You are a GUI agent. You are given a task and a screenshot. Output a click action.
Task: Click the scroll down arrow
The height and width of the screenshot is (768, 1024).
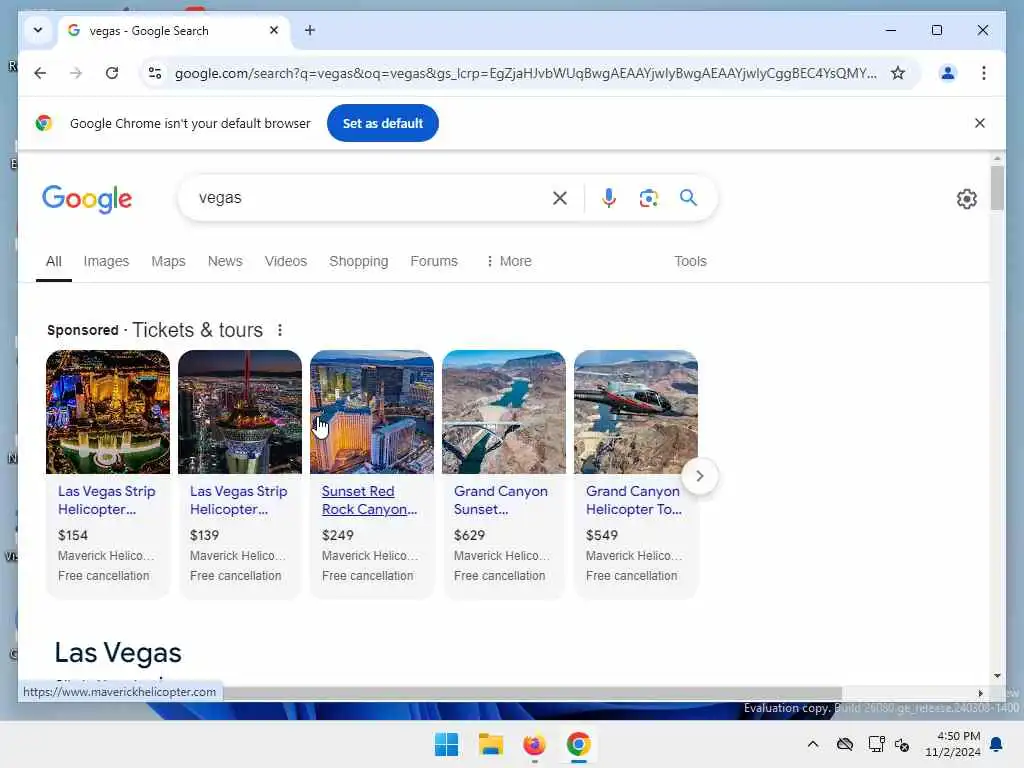[997, 676]
